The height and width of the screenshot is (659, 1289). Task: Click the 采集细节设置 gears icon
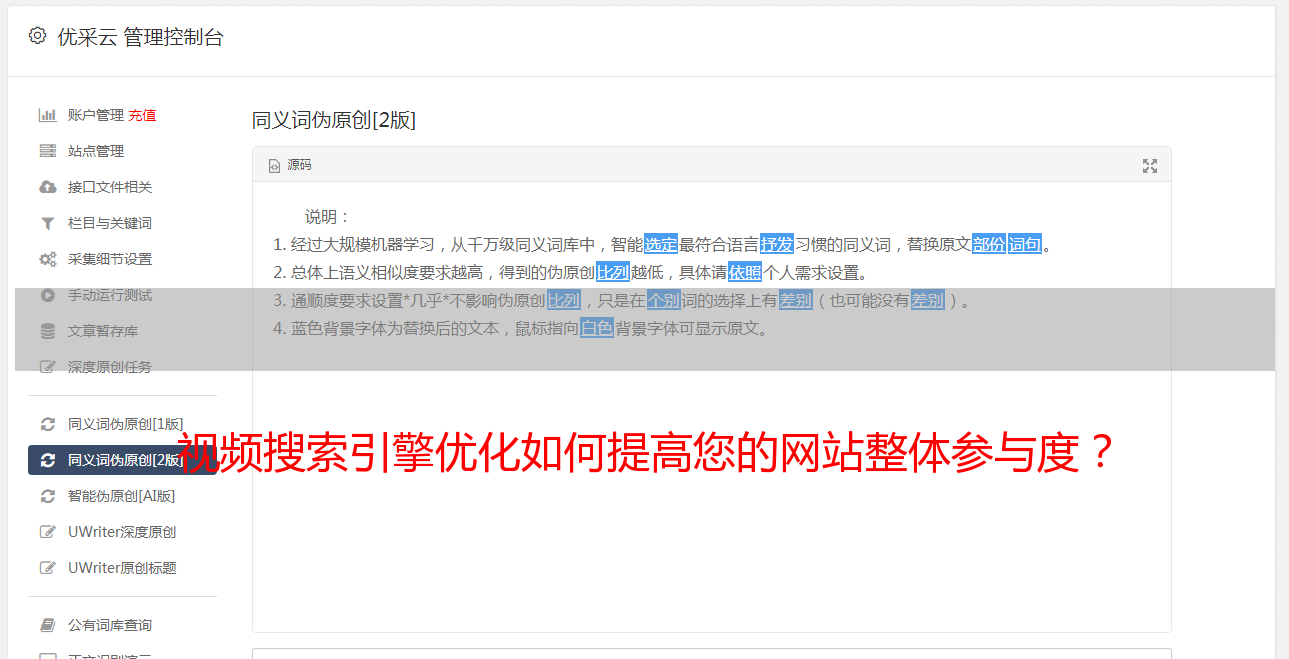[47, 259]
